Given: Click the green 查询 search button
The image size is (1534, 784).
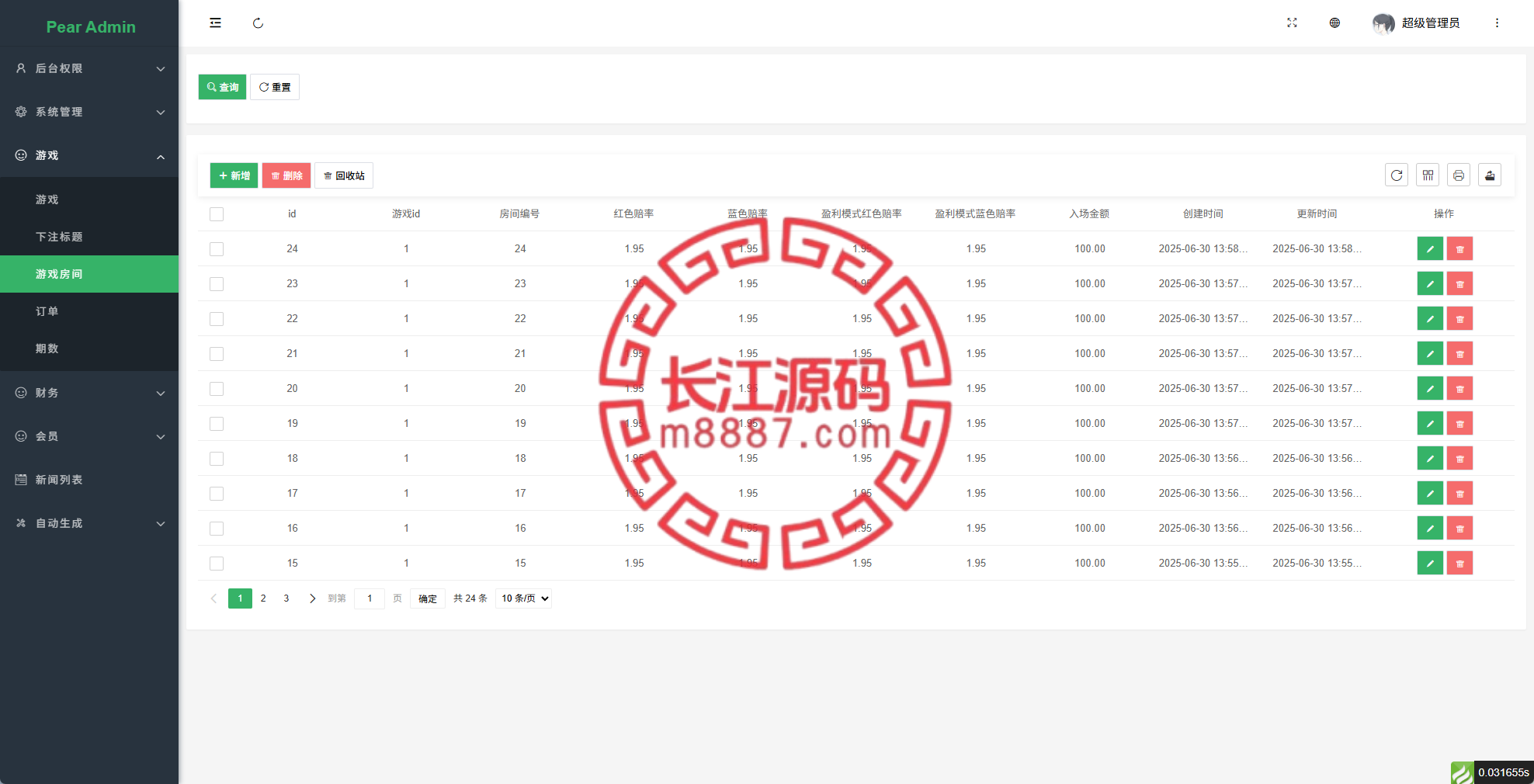Looking at the screenshot, I should click(x=222, y=87).
